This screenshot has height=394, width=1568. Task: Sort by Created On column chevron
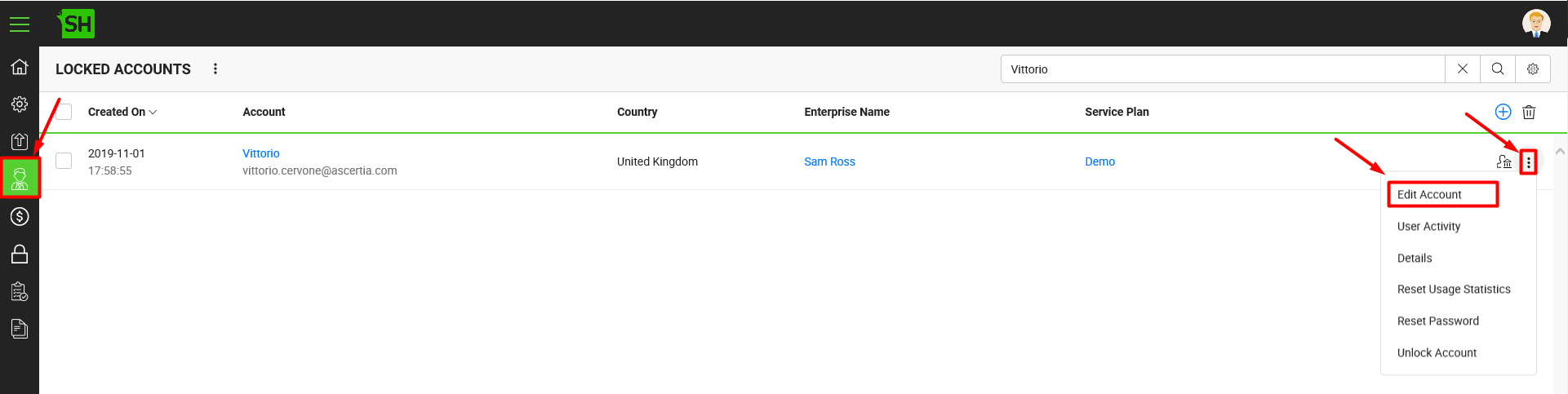click(x=153, y=113)
